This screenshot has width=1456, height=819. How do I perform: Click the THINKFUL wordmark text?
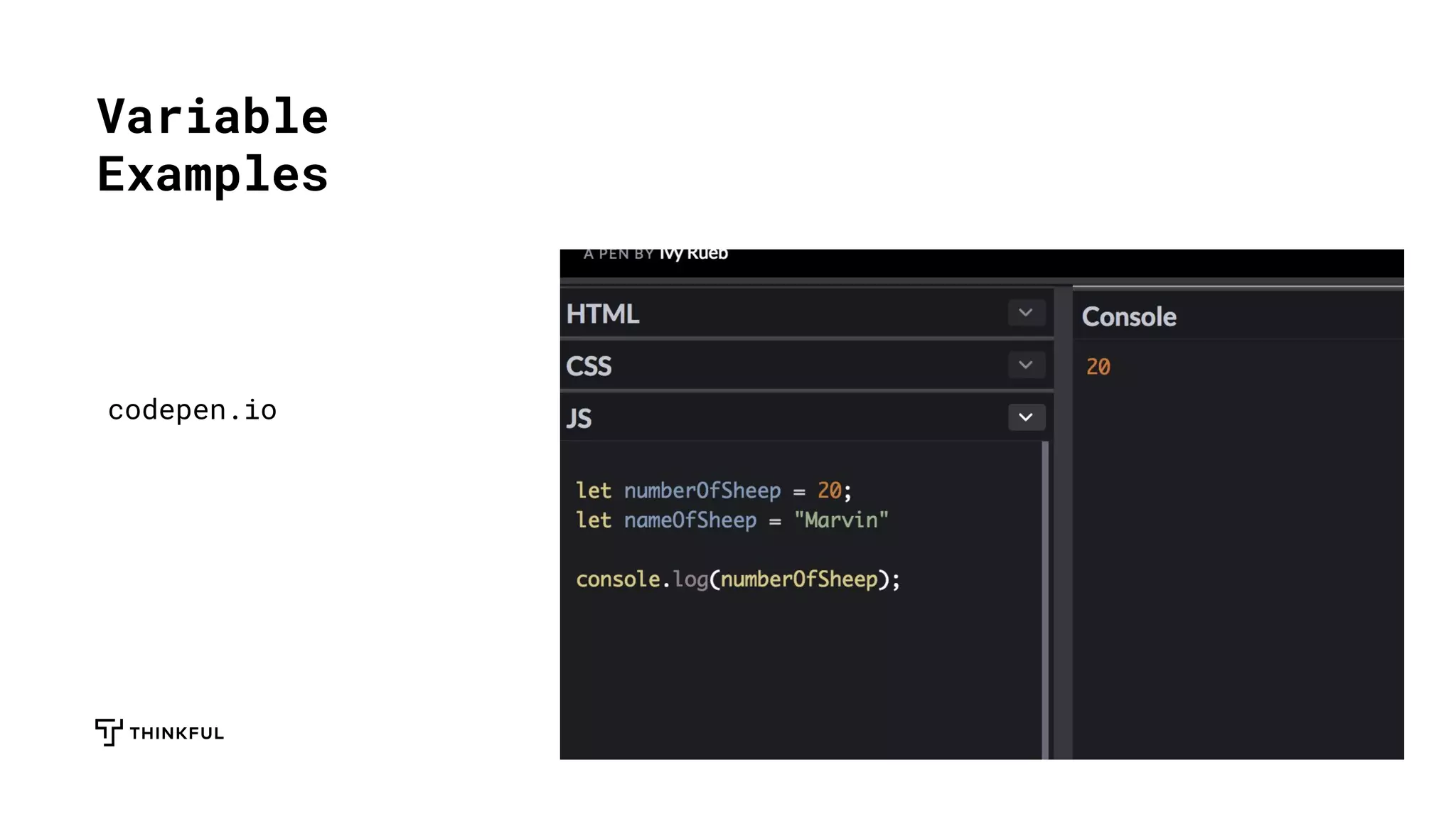coord(177,734)
